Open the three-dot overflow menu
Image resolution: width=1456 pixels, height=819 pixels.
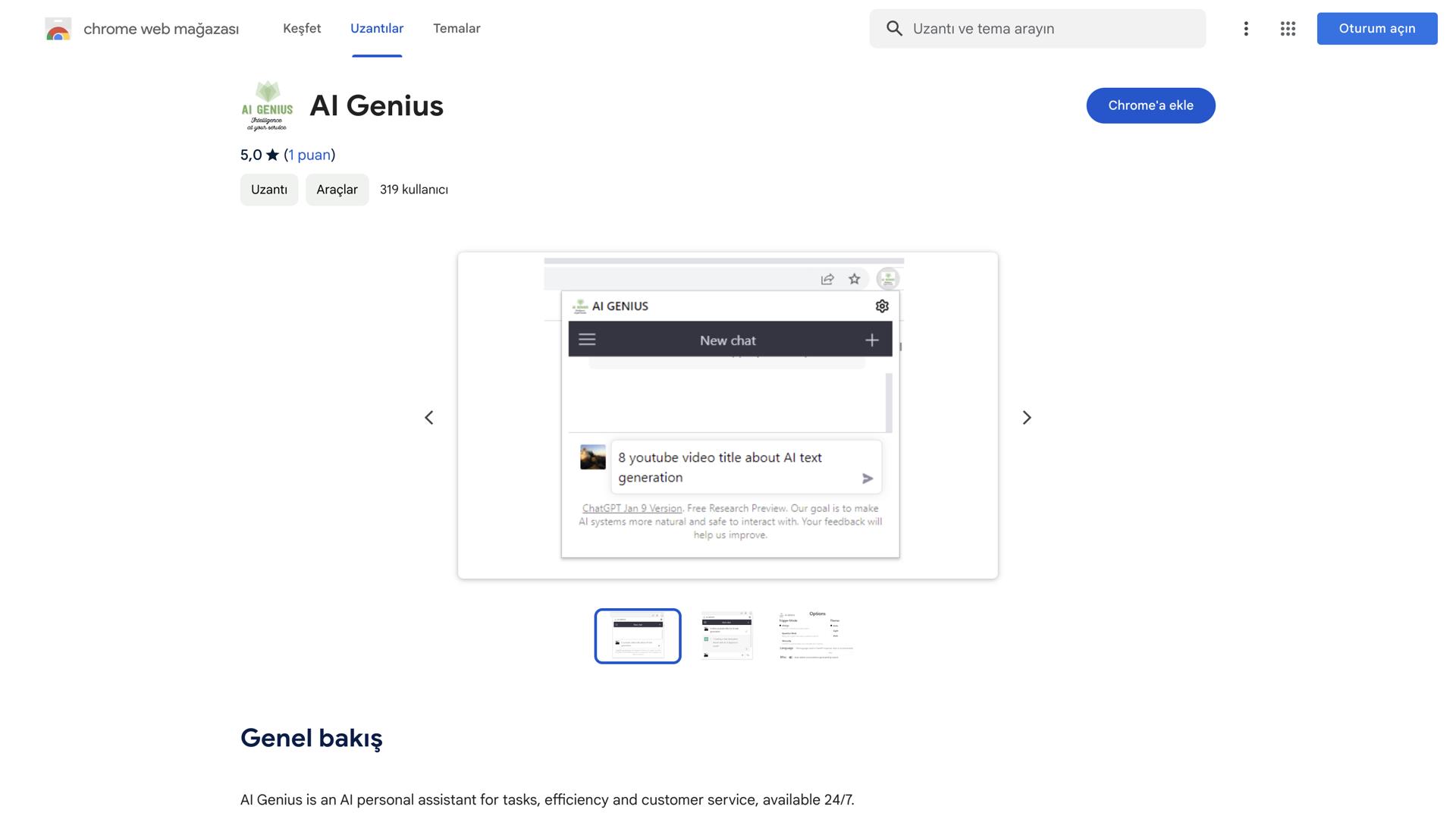pyautogui.click(x=1246, y=28)
